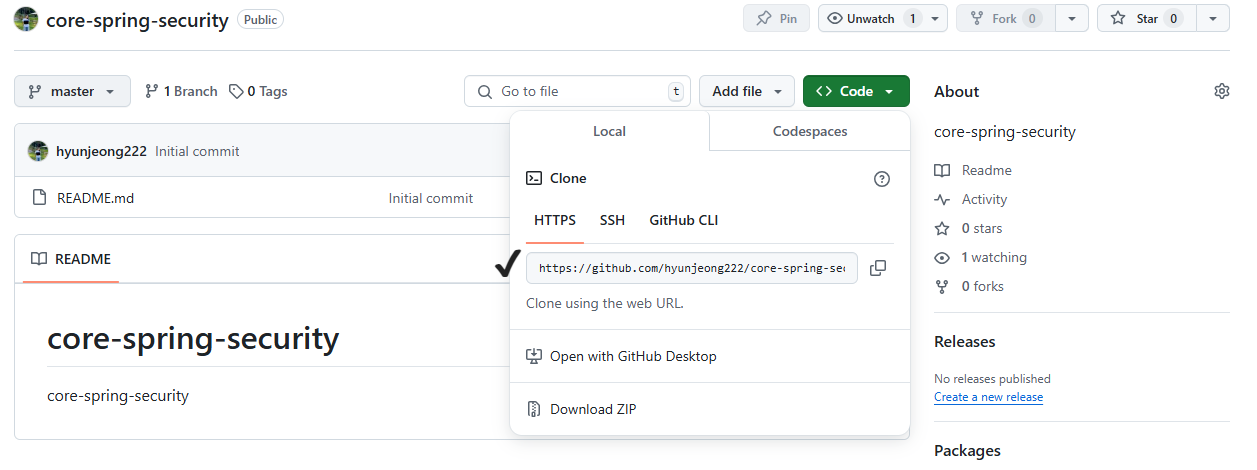View the 0 forks link

pos(969,286)
